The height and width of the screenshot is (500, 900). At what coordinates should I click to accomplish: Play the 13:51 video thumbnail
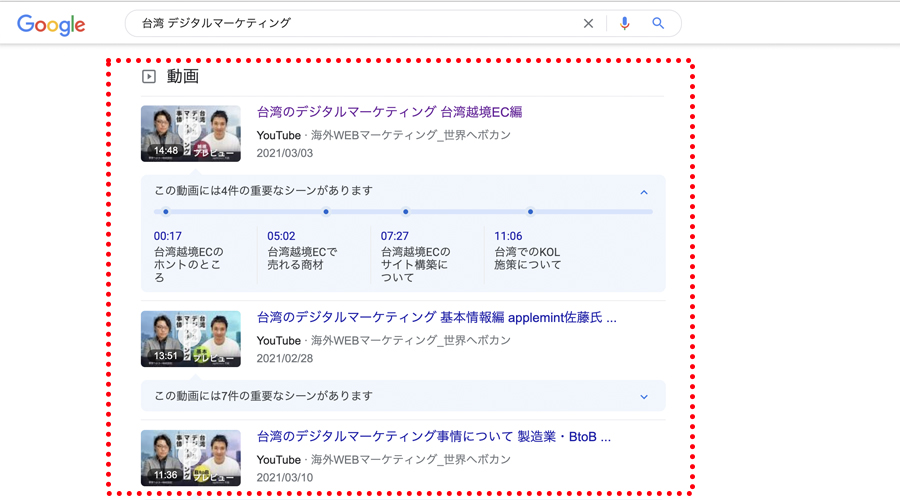(191, 339)
